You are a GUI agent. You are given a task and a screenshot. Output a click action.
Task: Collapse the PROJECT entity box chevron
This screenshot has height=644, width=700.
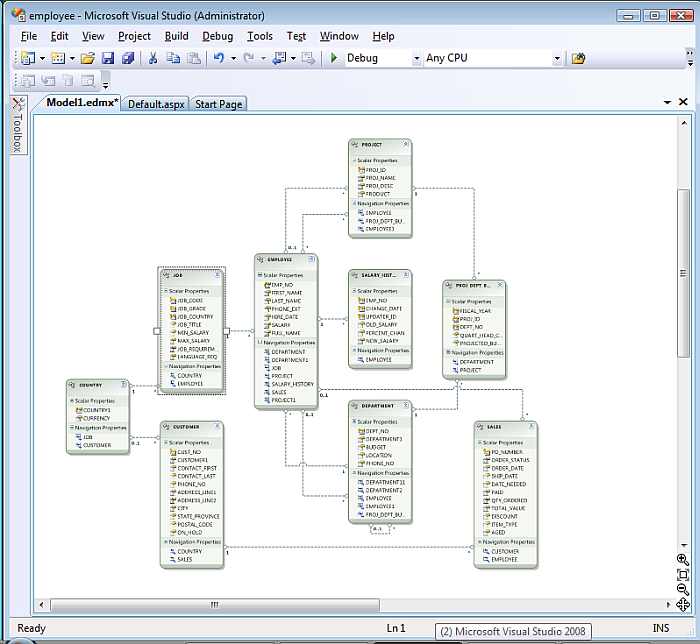coord(404,144)
